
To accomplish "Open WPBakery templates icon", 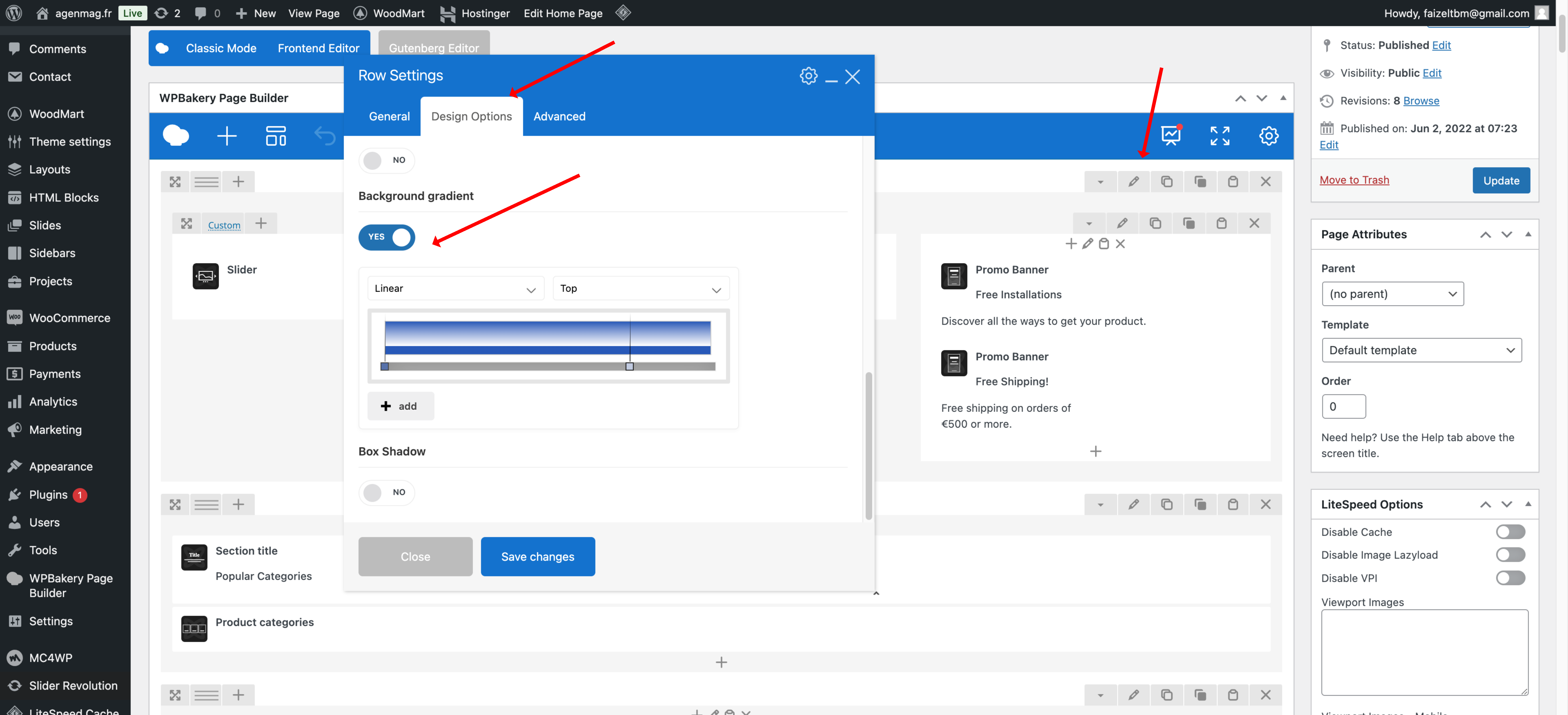I will click(276, 136).
